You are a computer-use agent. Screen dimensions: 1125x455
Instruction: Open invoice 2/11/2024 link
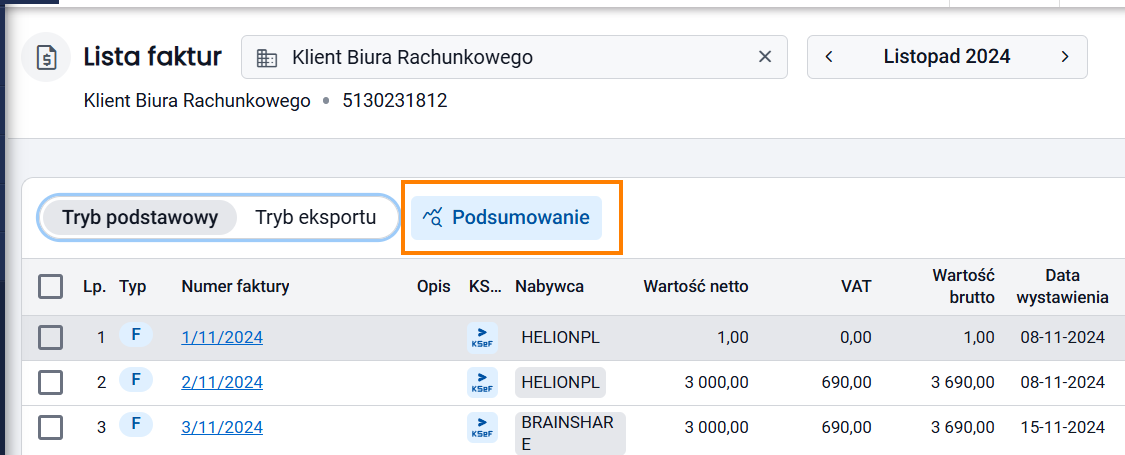[x=222, y=383]
